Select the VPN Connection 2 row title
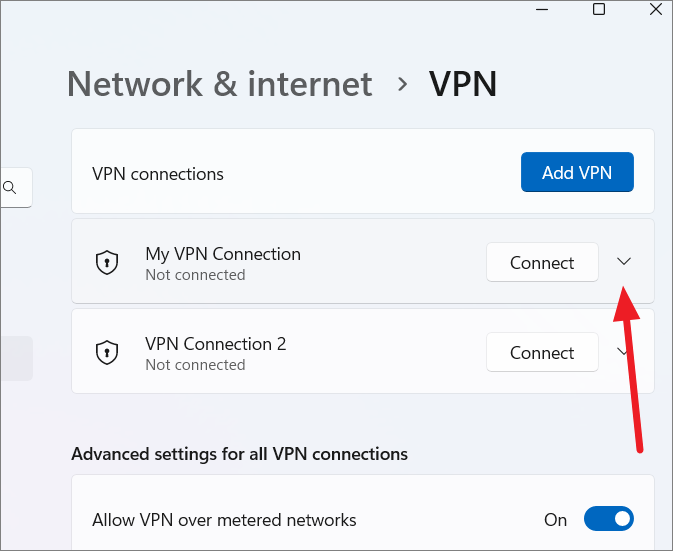 click(x=215, y=344)
